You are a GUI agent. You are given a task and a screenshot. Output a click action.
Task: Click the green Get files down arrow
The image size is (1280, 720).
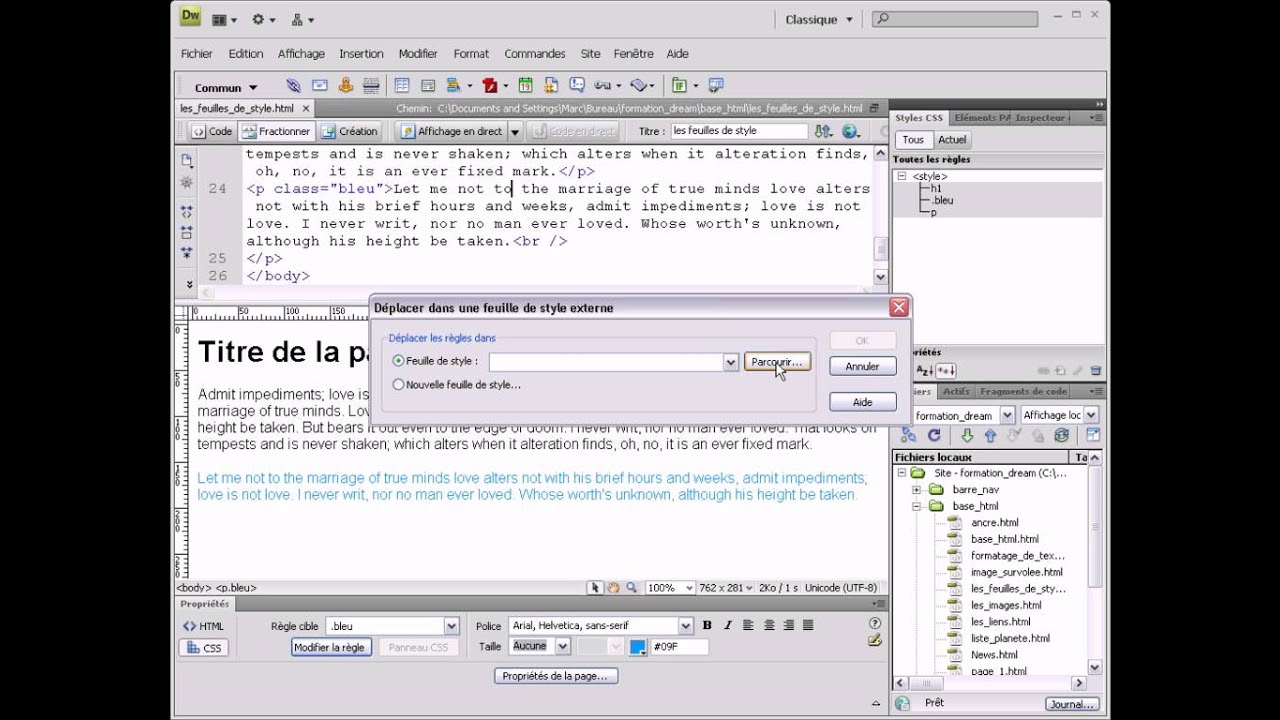coord(967,436)
